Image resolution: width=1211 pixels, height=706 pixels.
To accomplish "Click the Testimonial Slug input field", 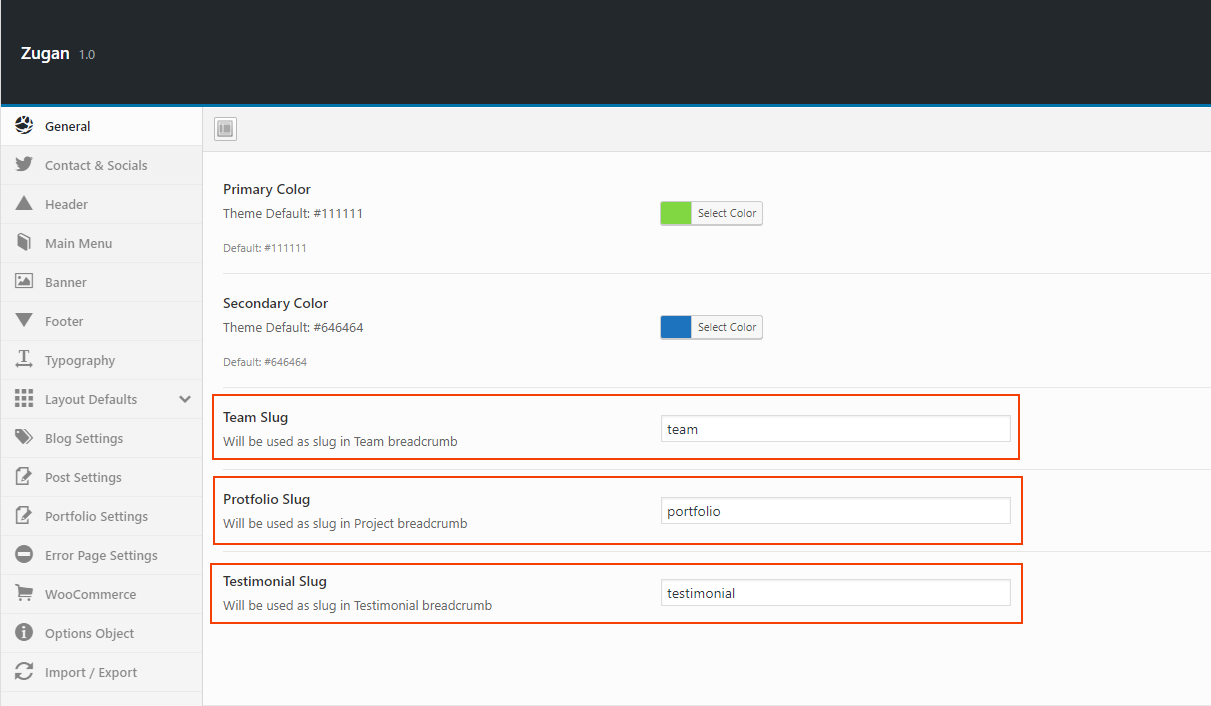I will point(835,593).
